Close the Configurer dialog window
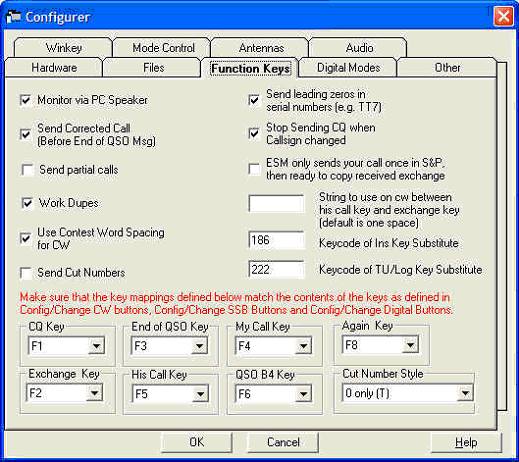Screen dimensions: 519x462 tap(503, 16)
